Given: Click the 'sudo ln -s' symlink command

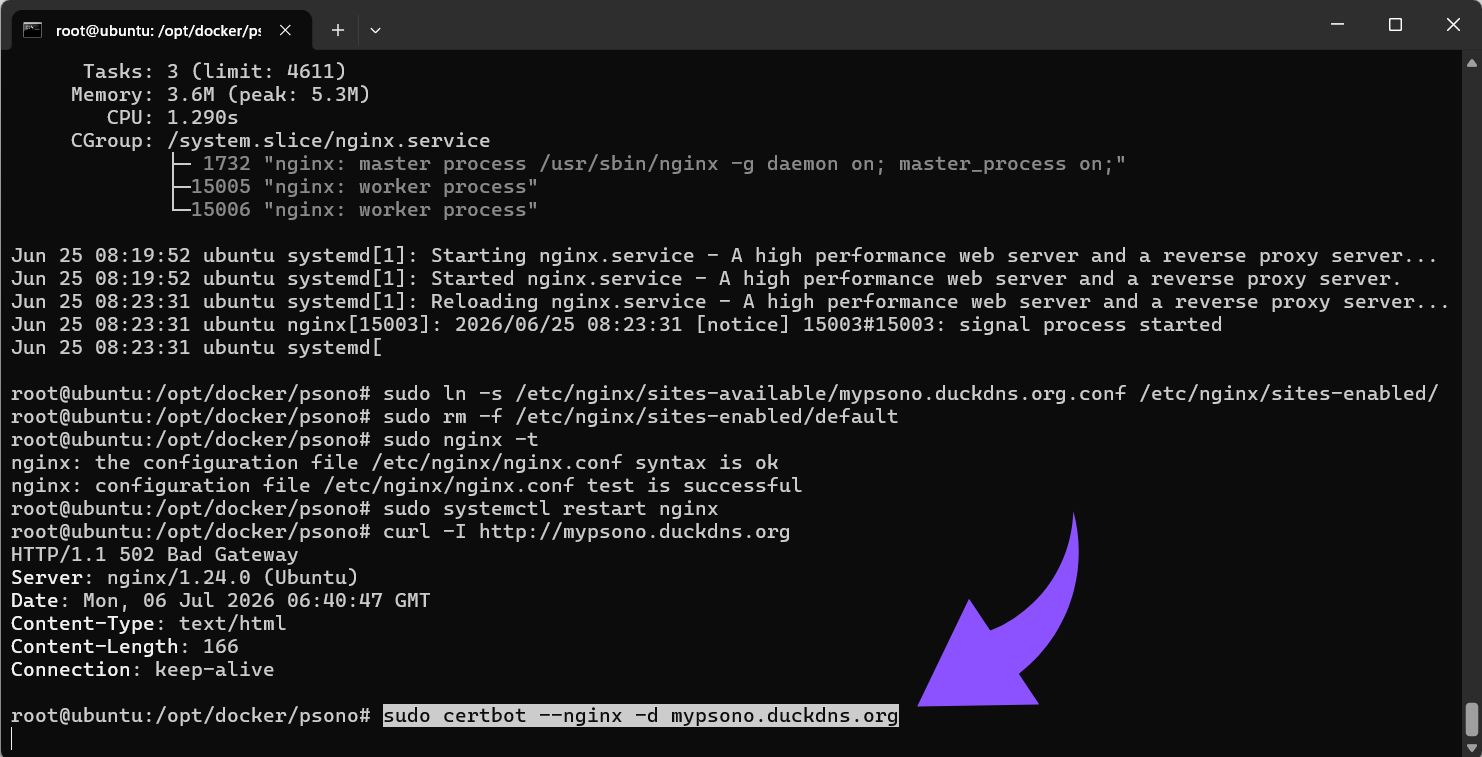Looking at the screenshot, I should click(x=911, y=394).
